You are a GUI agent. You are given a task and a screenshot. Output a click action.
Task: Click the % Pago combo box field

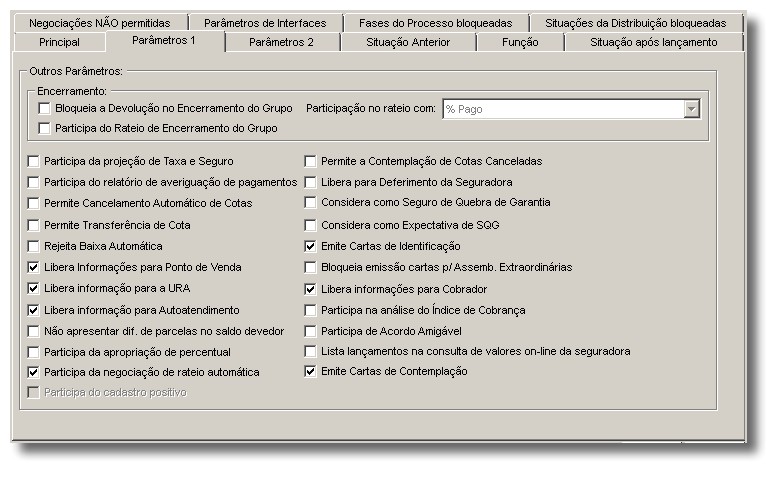571,109
